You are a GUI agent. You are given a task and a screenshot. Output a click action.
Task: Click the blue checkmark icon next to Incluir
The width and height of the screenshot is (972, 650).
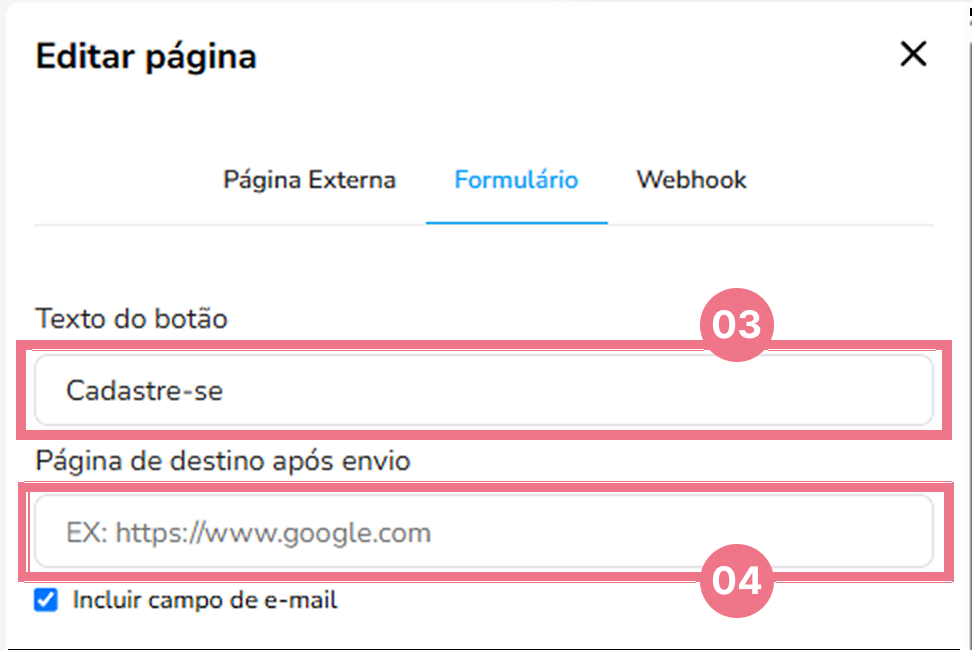click(x=46, y=600)
